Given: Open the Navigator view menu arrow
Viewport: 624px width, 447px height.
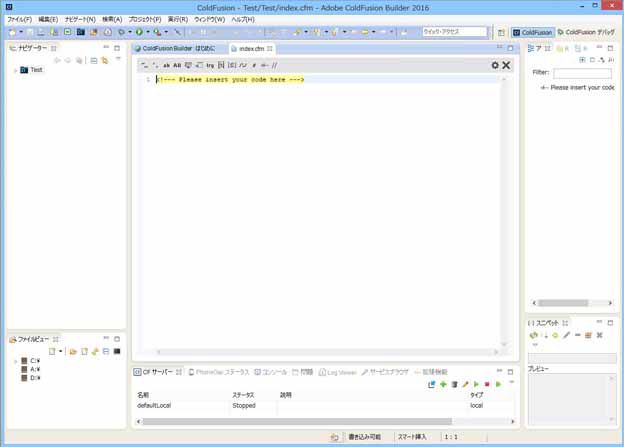Looking at the screenshot, I should [x=118, y=59].
